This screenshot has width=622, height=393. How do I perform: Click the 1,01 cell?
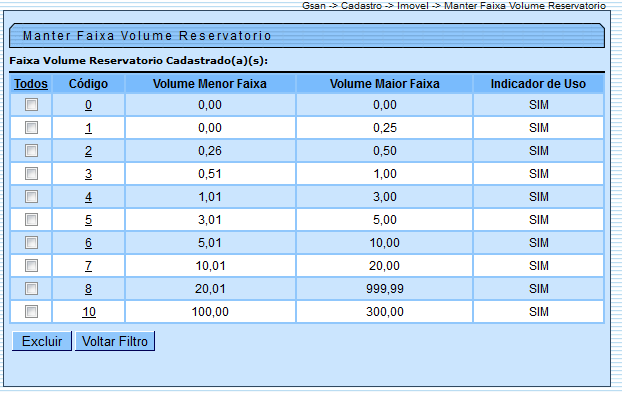[210, 197]
